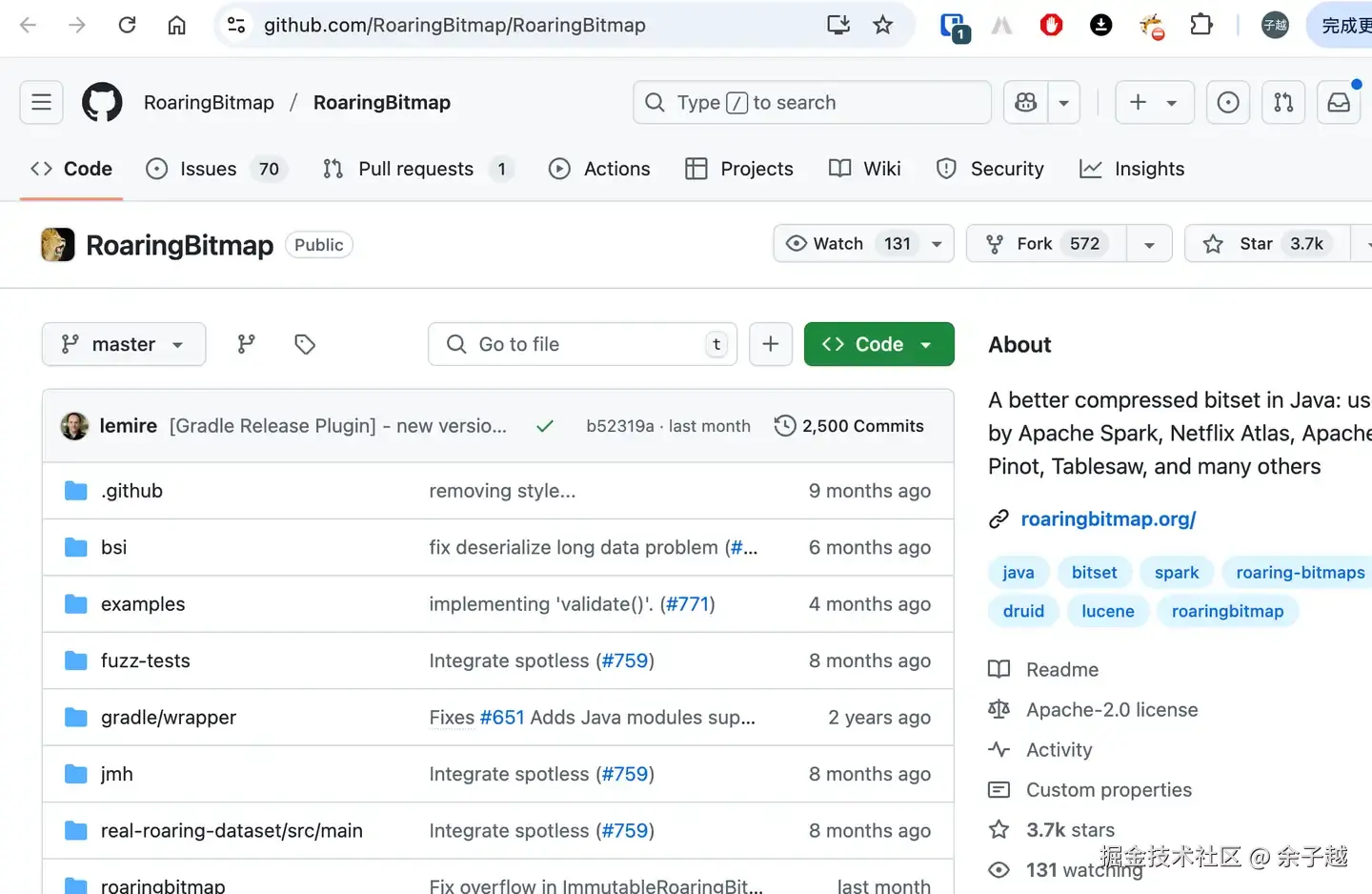Click the Go to file input
Screen dimensions: 1372x894
click(x=582, y=344)
